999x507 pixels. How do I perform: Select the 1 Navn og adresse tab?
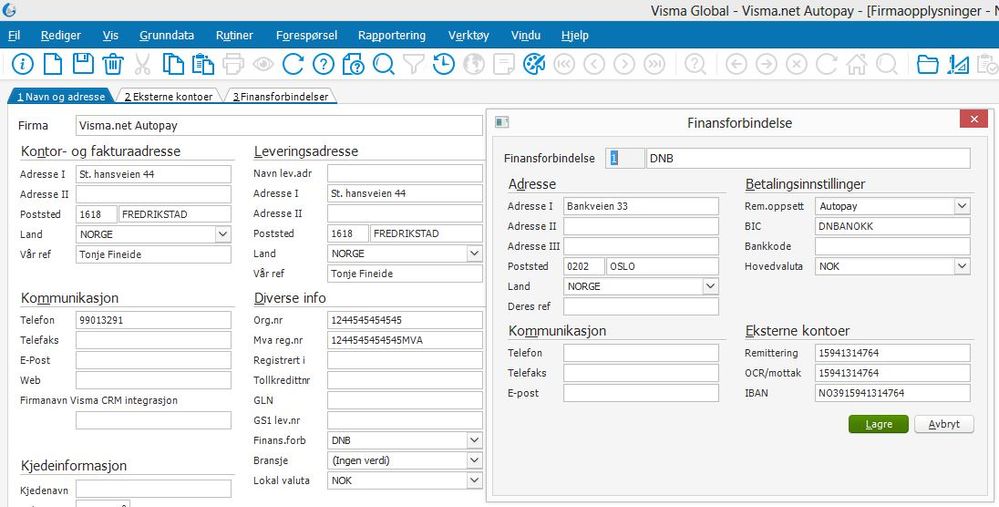(x=61, y=97)
